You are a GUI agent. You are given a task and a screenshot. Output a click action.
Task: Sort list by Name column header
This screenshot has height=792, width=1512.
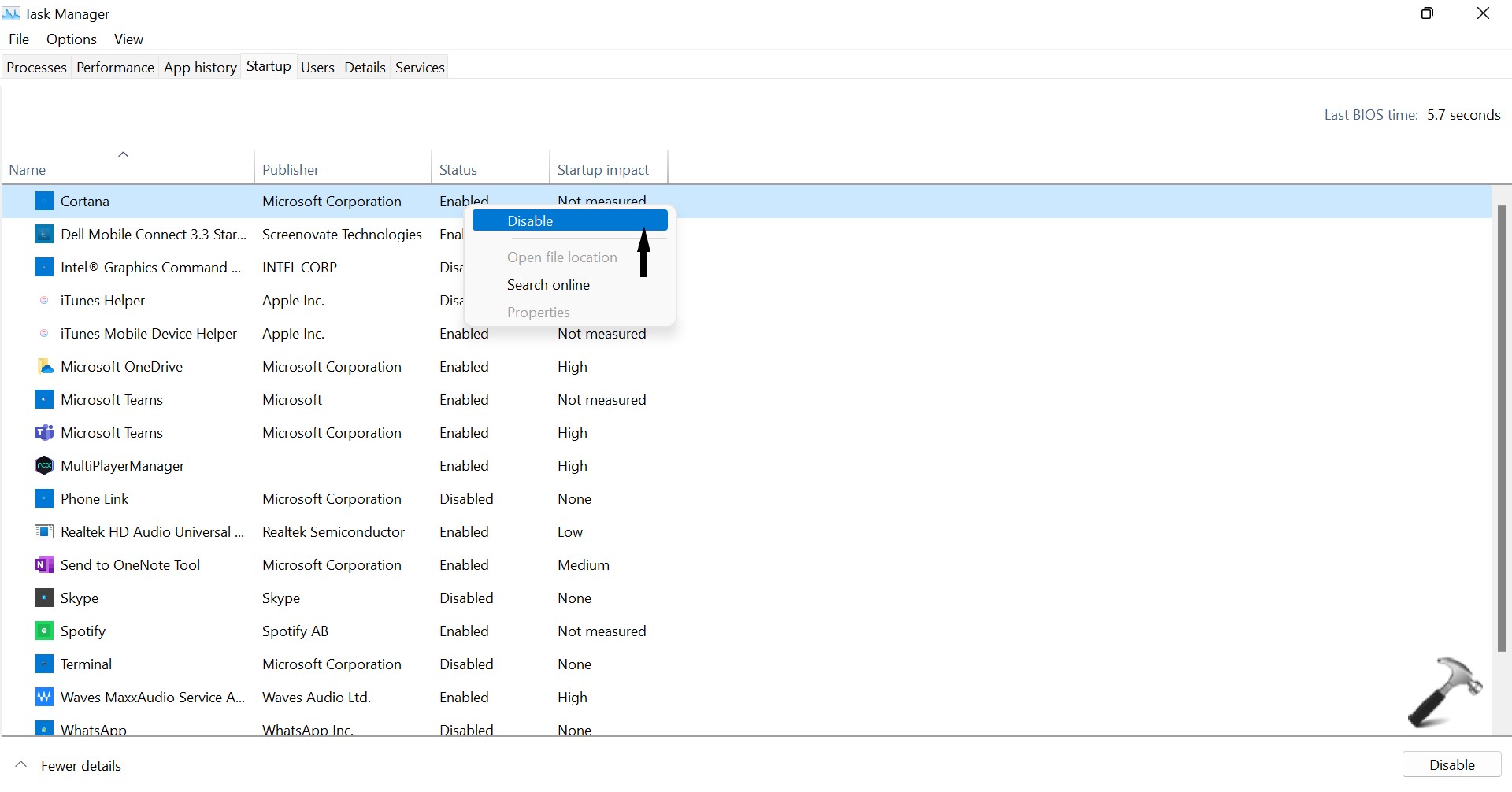coord(28,170)
